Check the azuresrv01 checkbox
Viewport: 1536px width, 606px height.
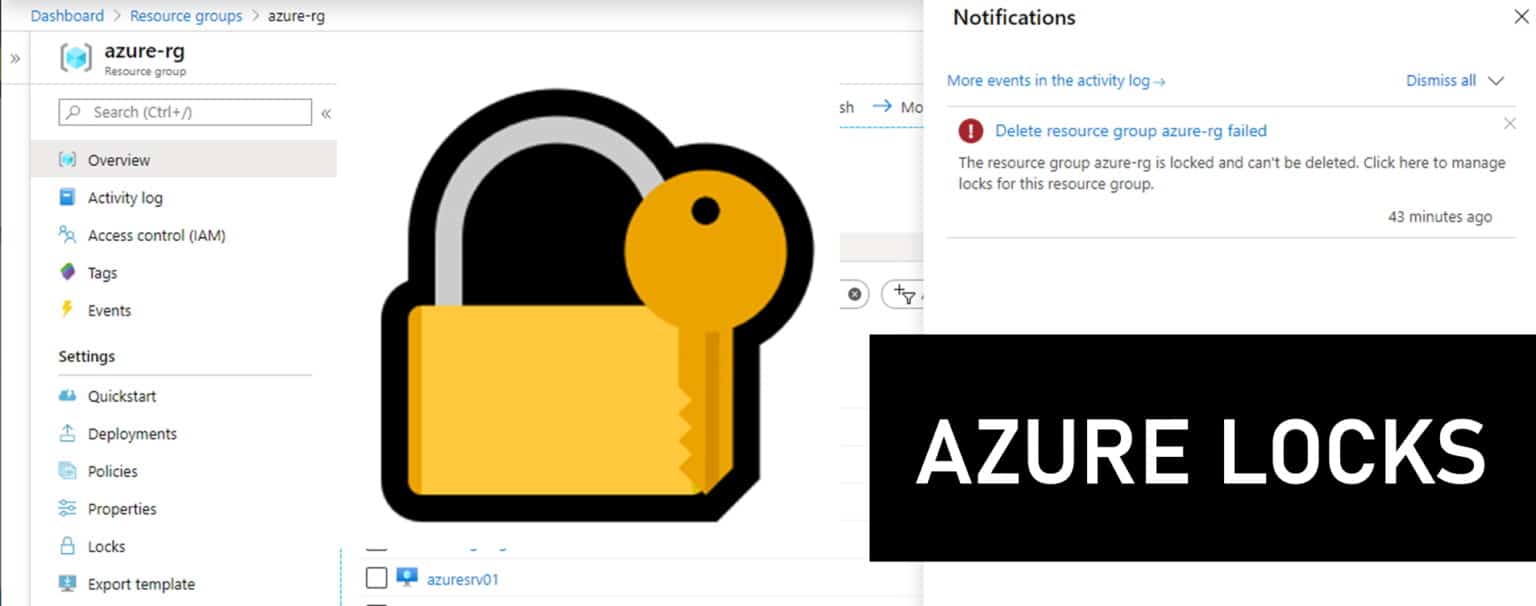tap(376, 577)
